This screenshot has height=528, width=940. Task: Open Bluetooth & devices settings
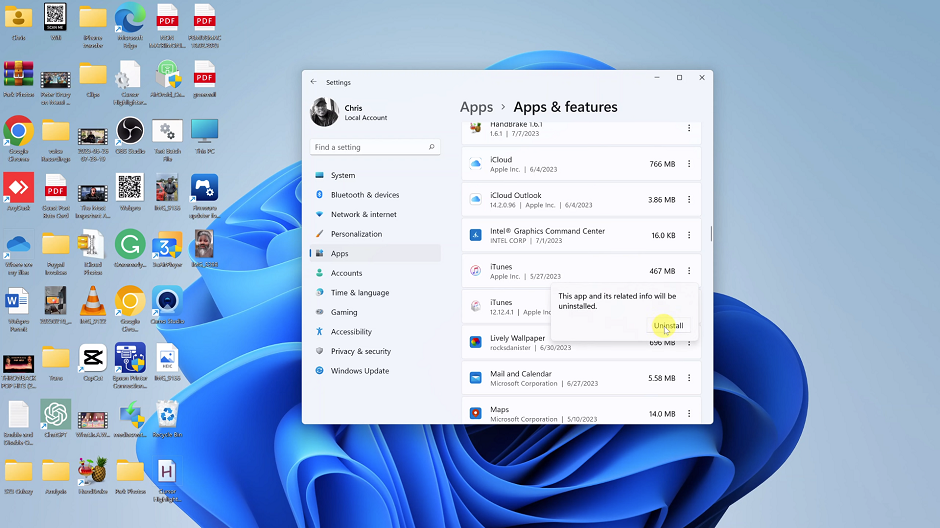[x=375, y=195]
